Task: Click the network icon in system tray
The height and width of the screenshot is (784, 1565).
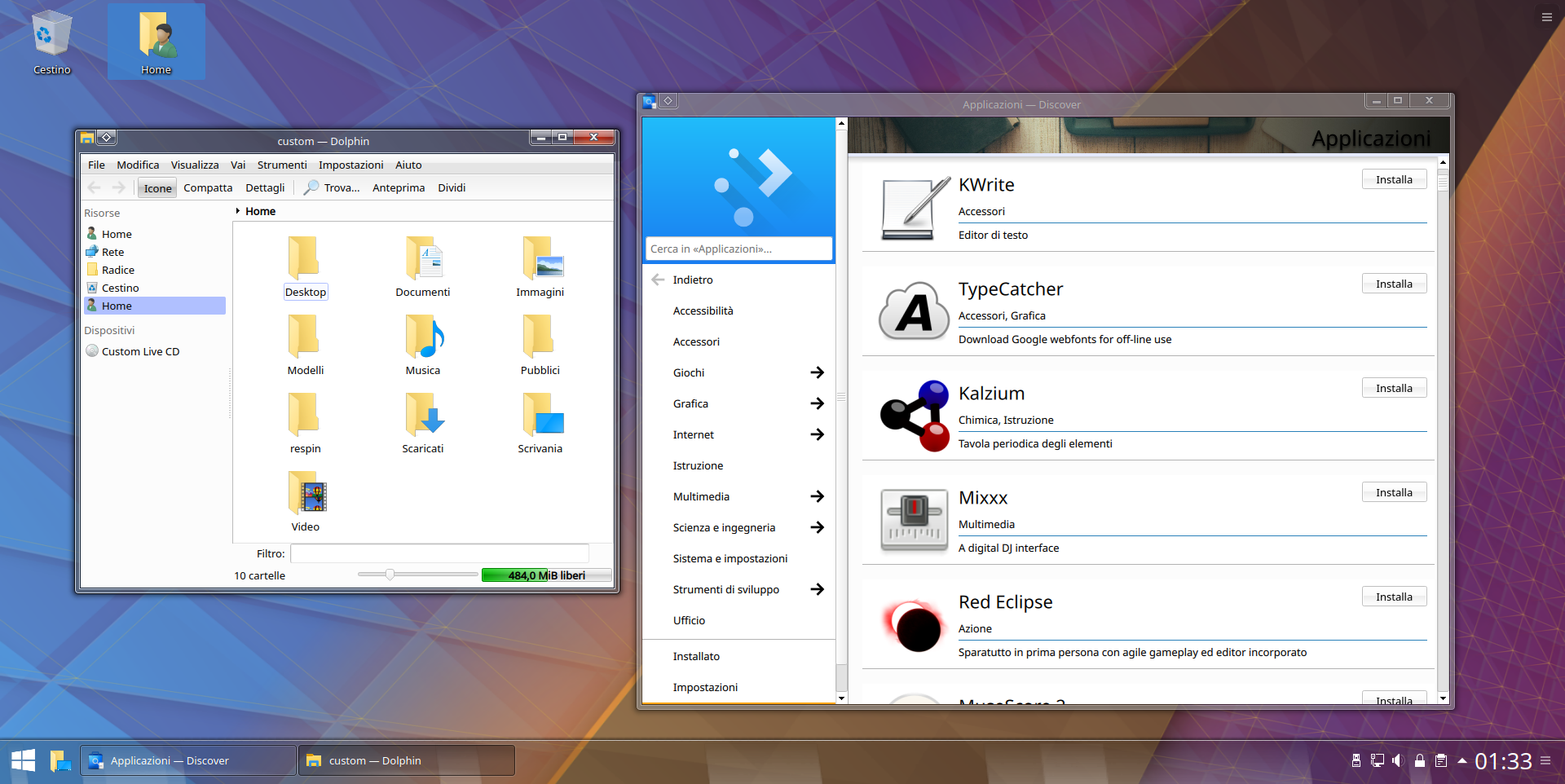Action: click(1377, 760)
